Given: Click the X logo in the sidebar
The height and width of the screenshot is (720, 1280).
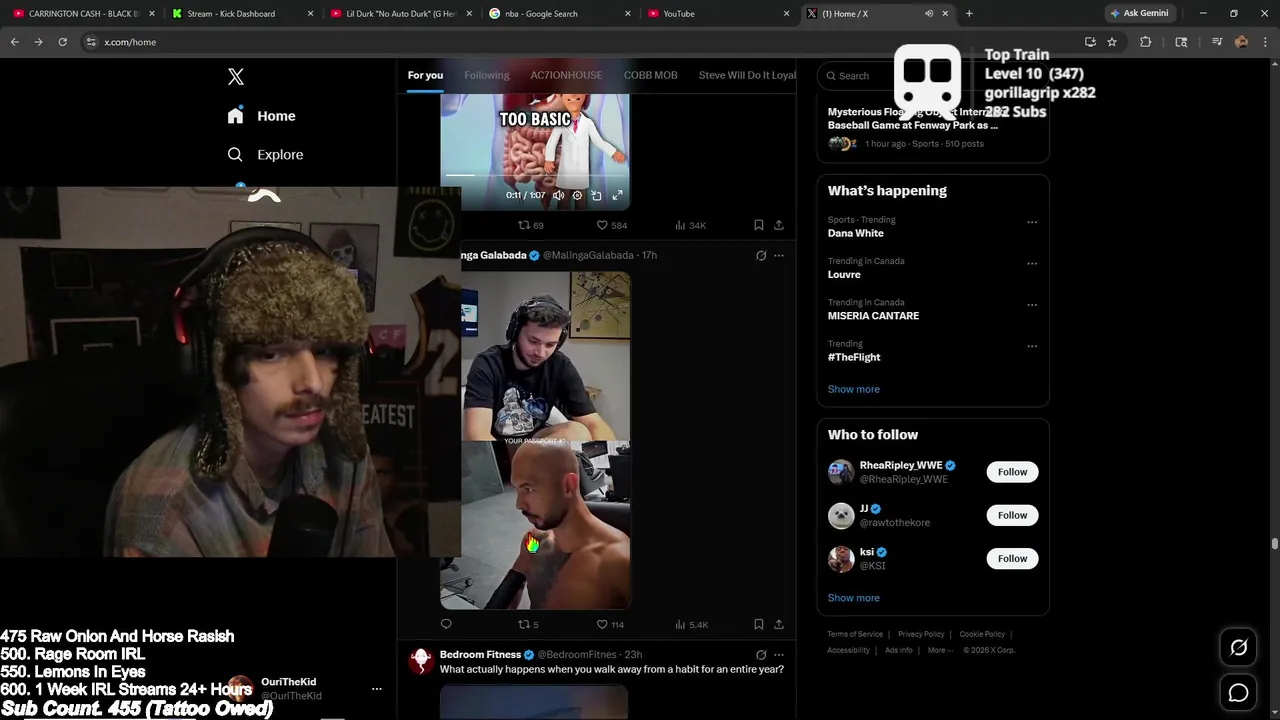Looking at the screenshot, I should tap(236, 77).
